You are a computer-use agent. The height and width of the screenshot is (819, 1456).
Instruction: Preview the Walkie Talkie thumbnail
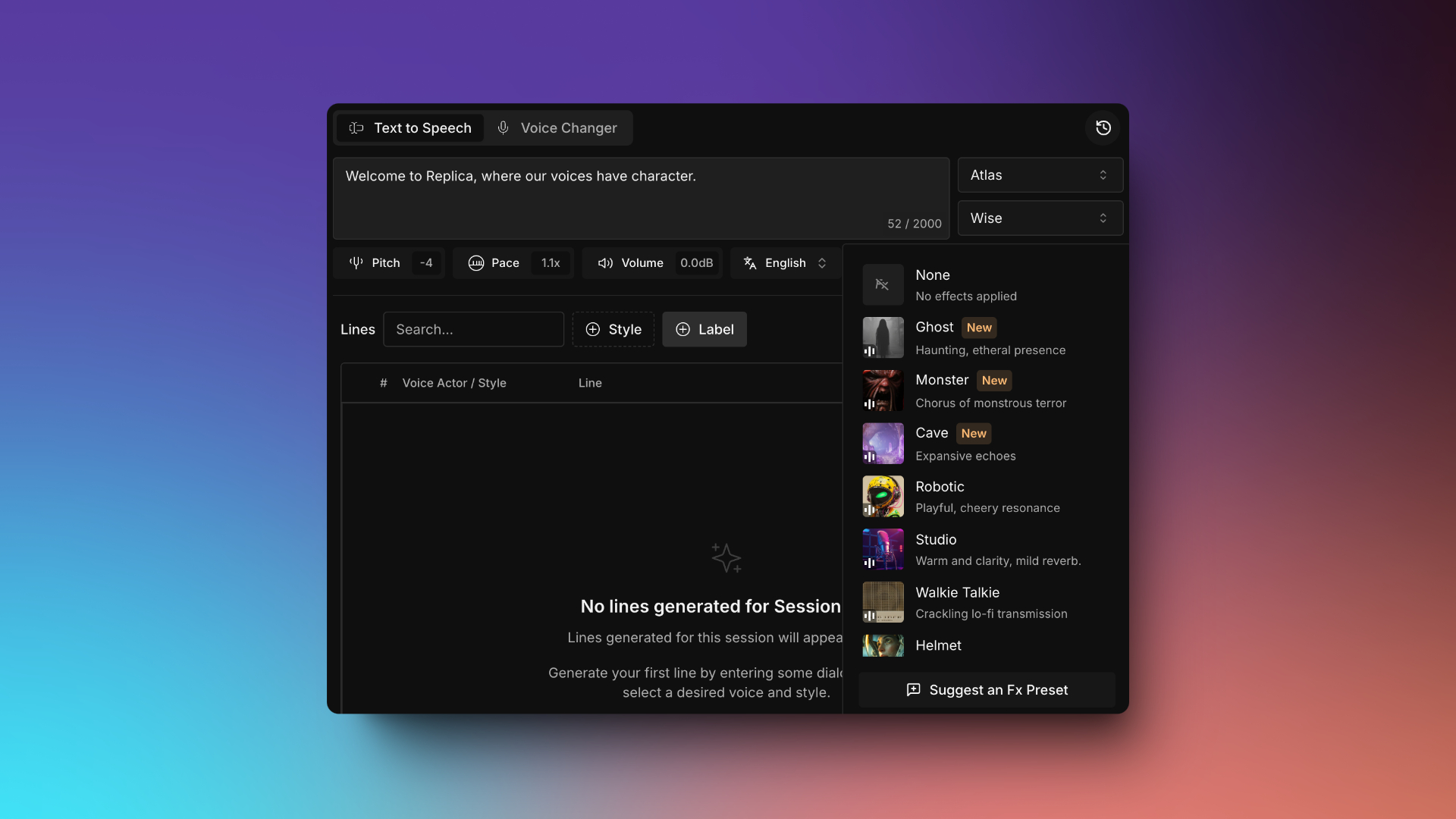[883, 603]
